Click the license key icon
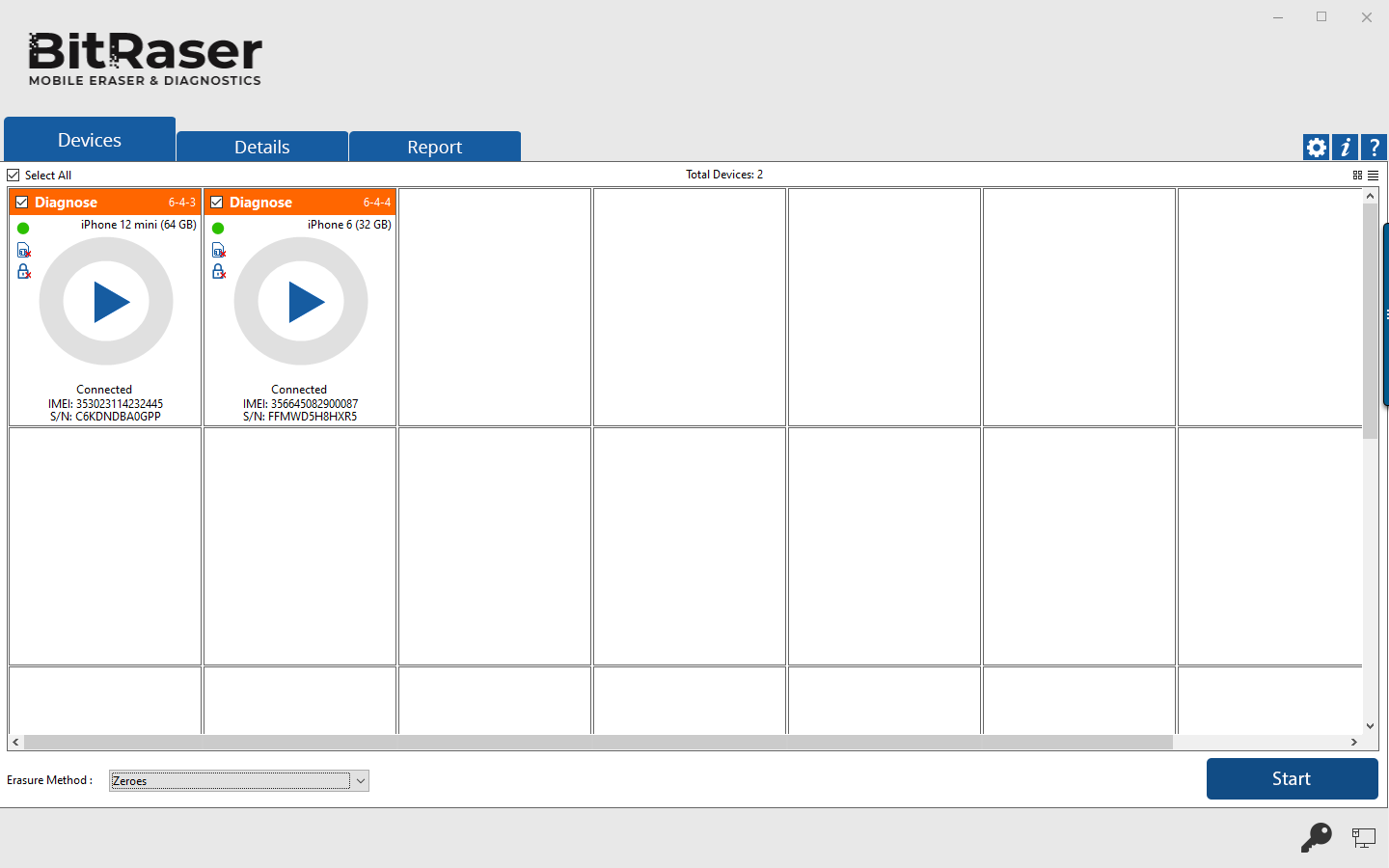Image resolution: width=1389 pixels, height=868 pixels. [x=1316, y=837]
